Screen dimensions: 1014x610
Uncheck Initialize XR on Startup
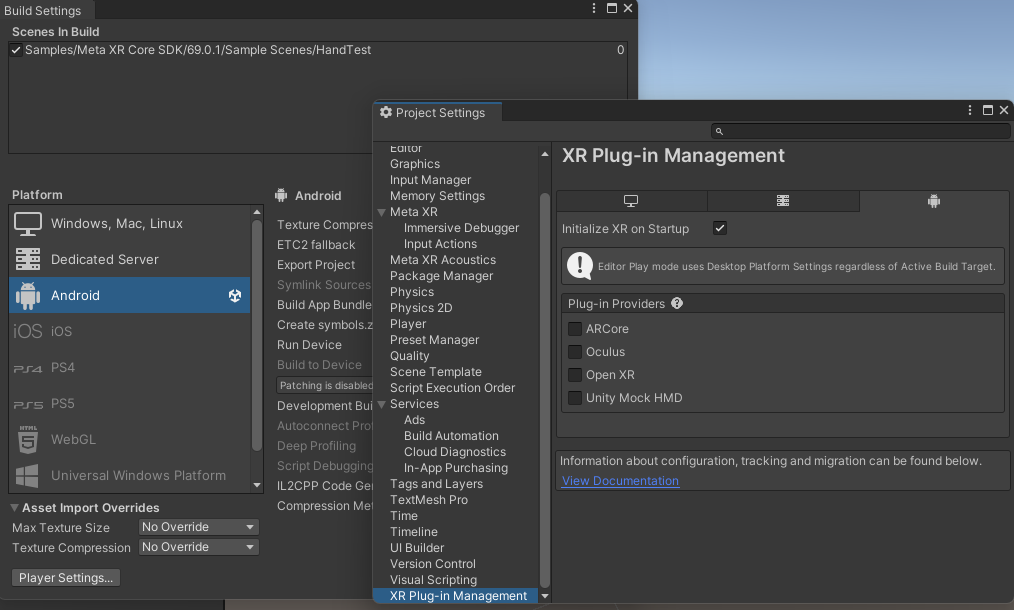pos(719,228)
